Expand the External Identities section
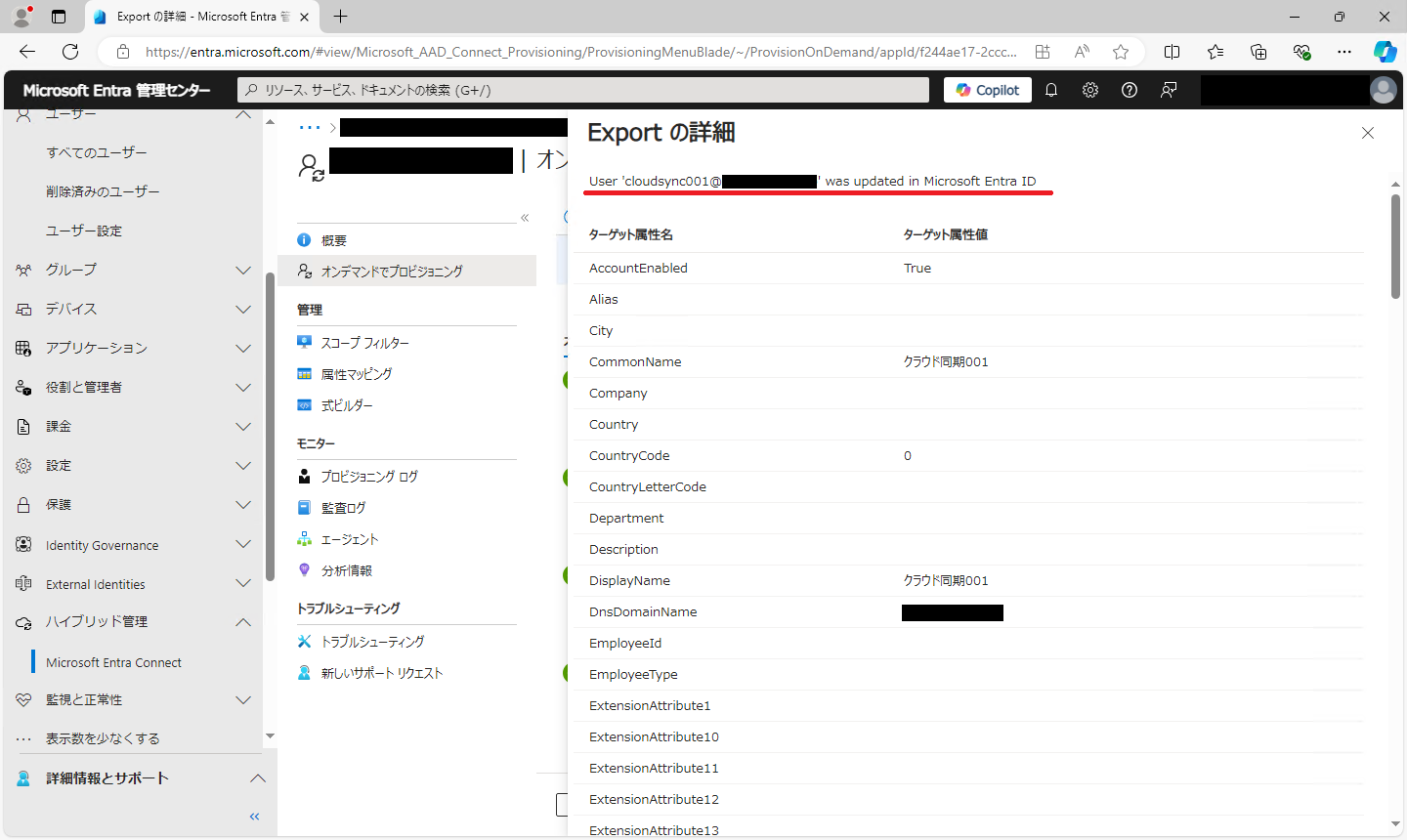This screenshot has height=840, width=1407. 243,583
